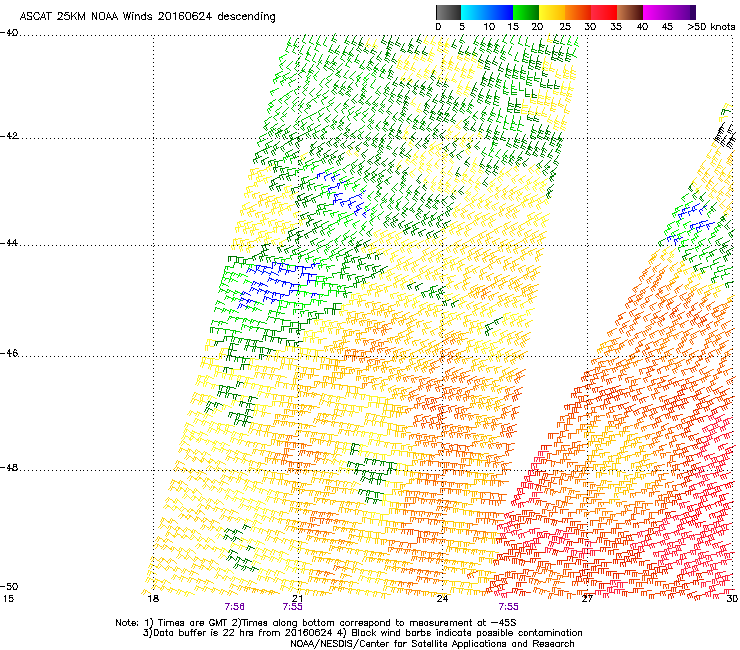This screenshot has height=650, width=740.
Task: Click the '45' legend scale label
Action: click(667, 27)
